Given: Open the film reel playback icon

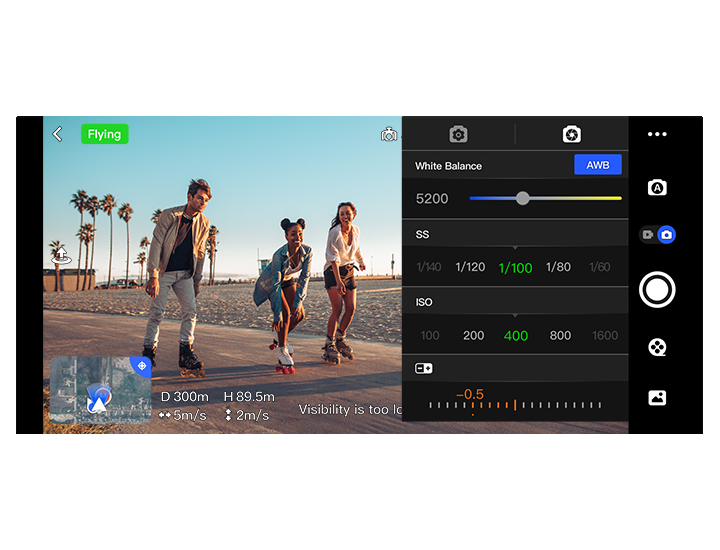Looking at the screenshot, I should (x=656, y=347).
